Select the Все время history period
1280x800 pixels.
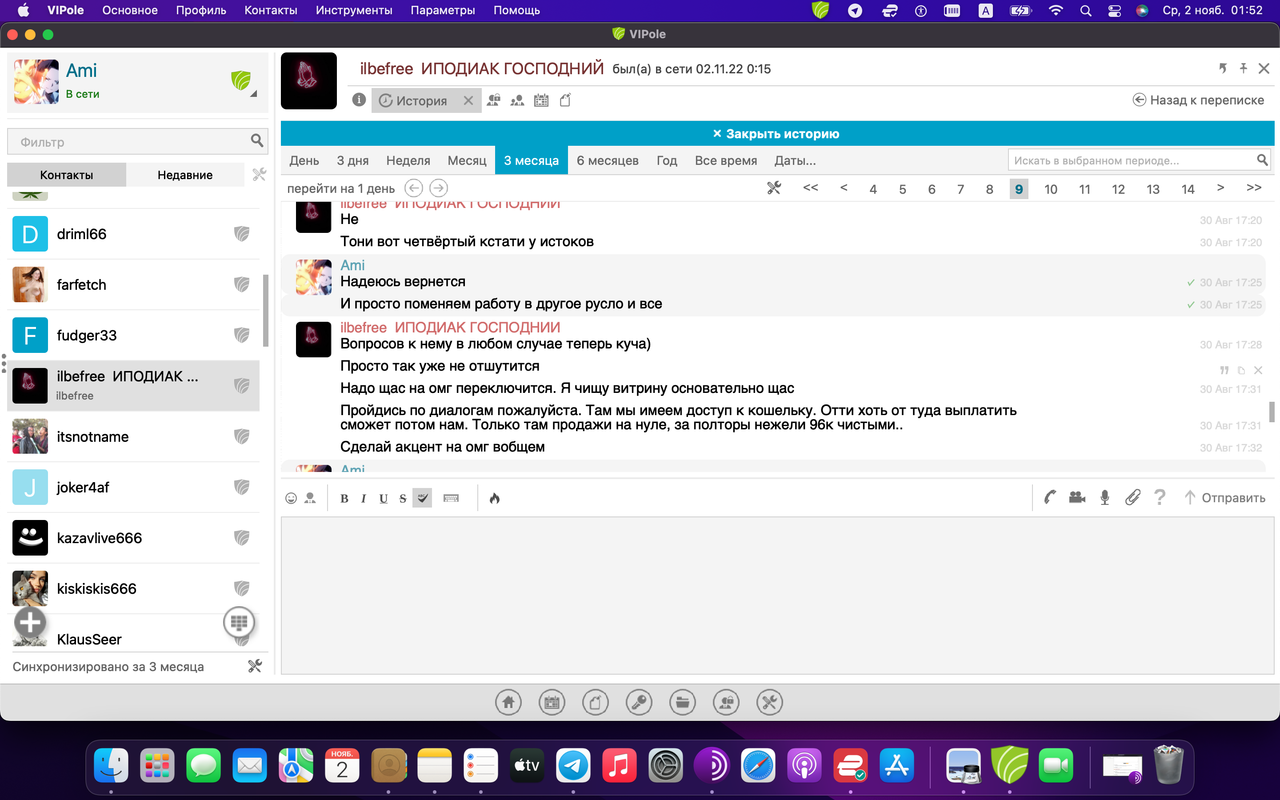click(726, 160)
